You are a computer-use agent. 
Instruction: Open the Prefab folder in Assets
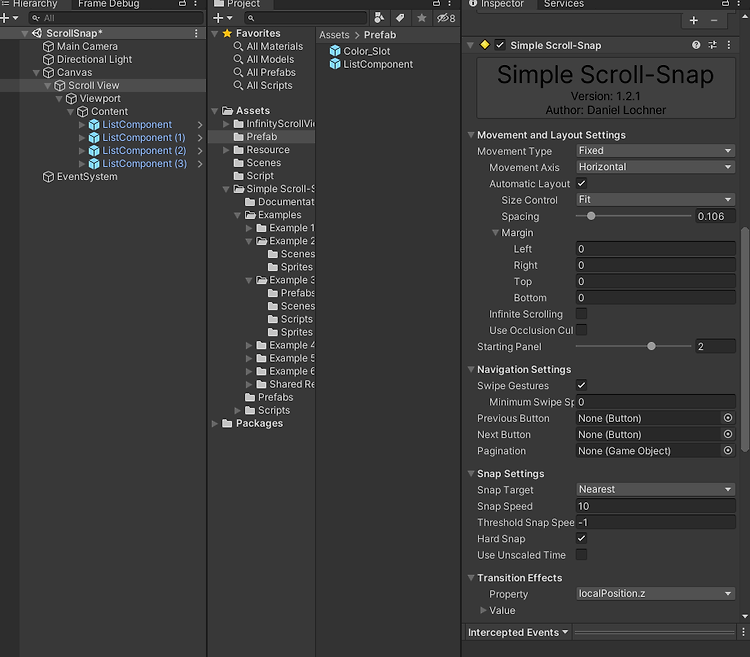(x=261, y=137)
